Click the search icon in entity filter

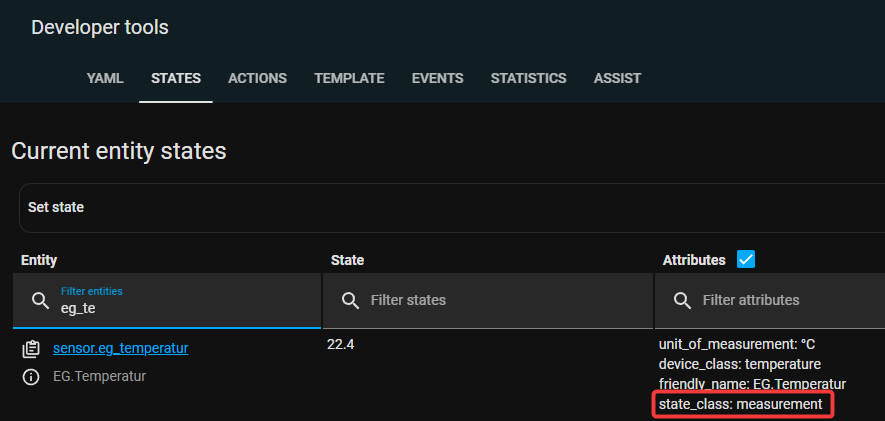click(x=40, y=301)
